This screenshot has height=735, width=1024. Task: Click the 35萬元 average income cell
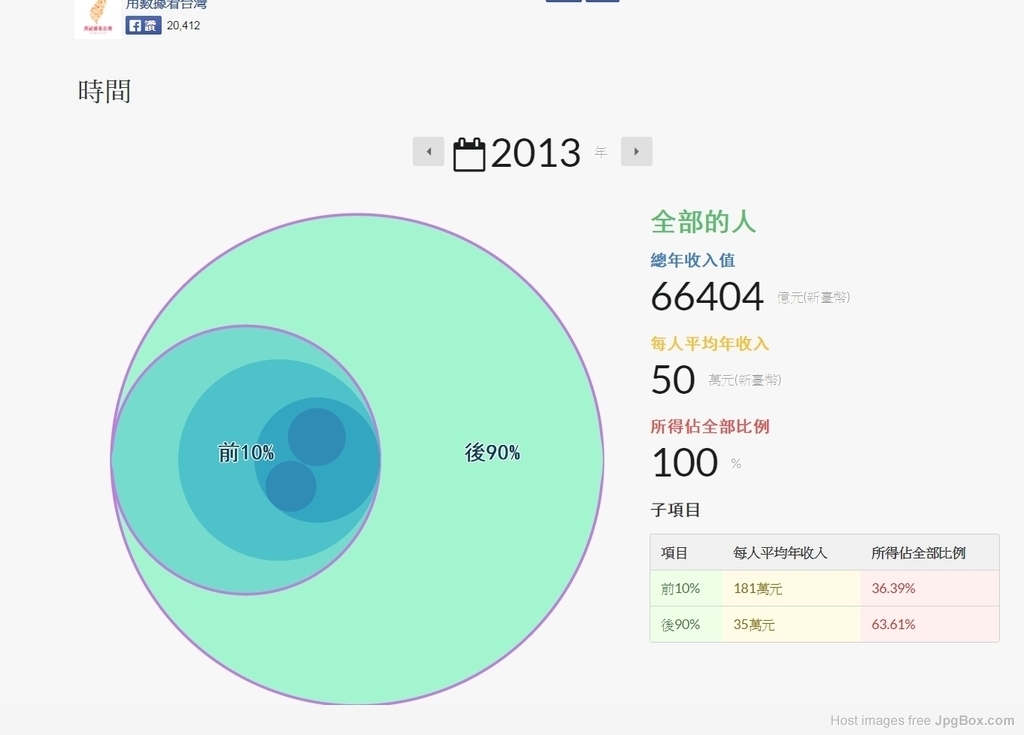754,624
